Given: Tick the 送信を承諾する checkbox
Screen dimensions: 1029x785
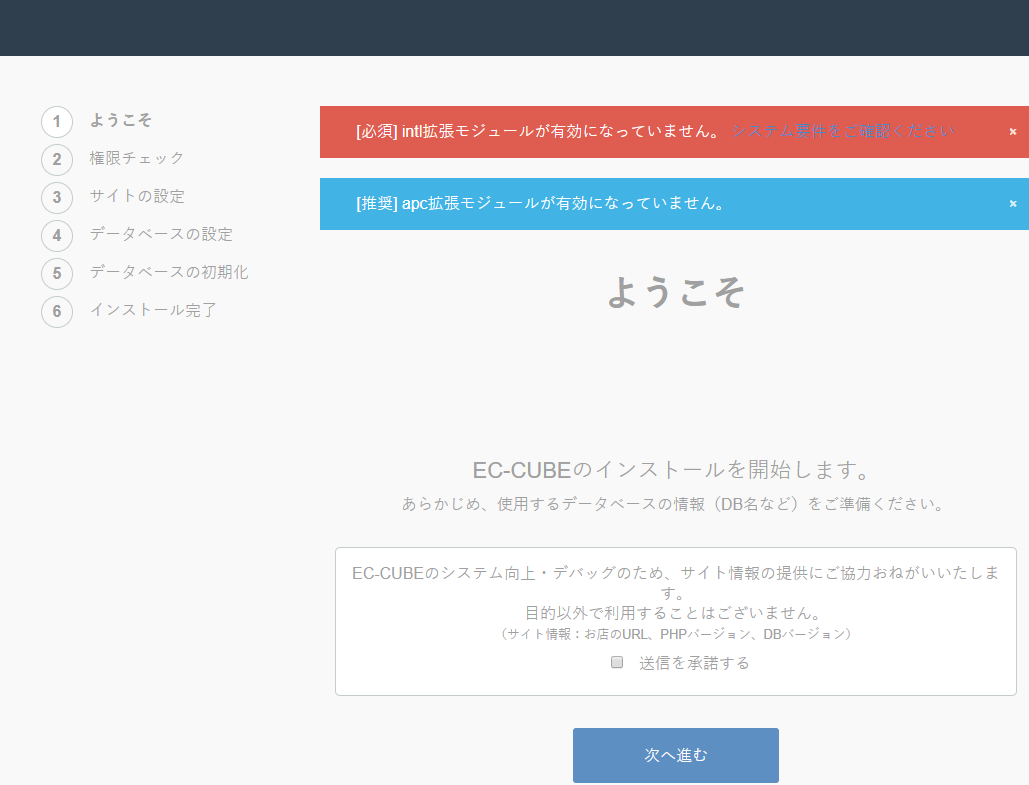Looking at the screenshot, I should tap(617, 662).
